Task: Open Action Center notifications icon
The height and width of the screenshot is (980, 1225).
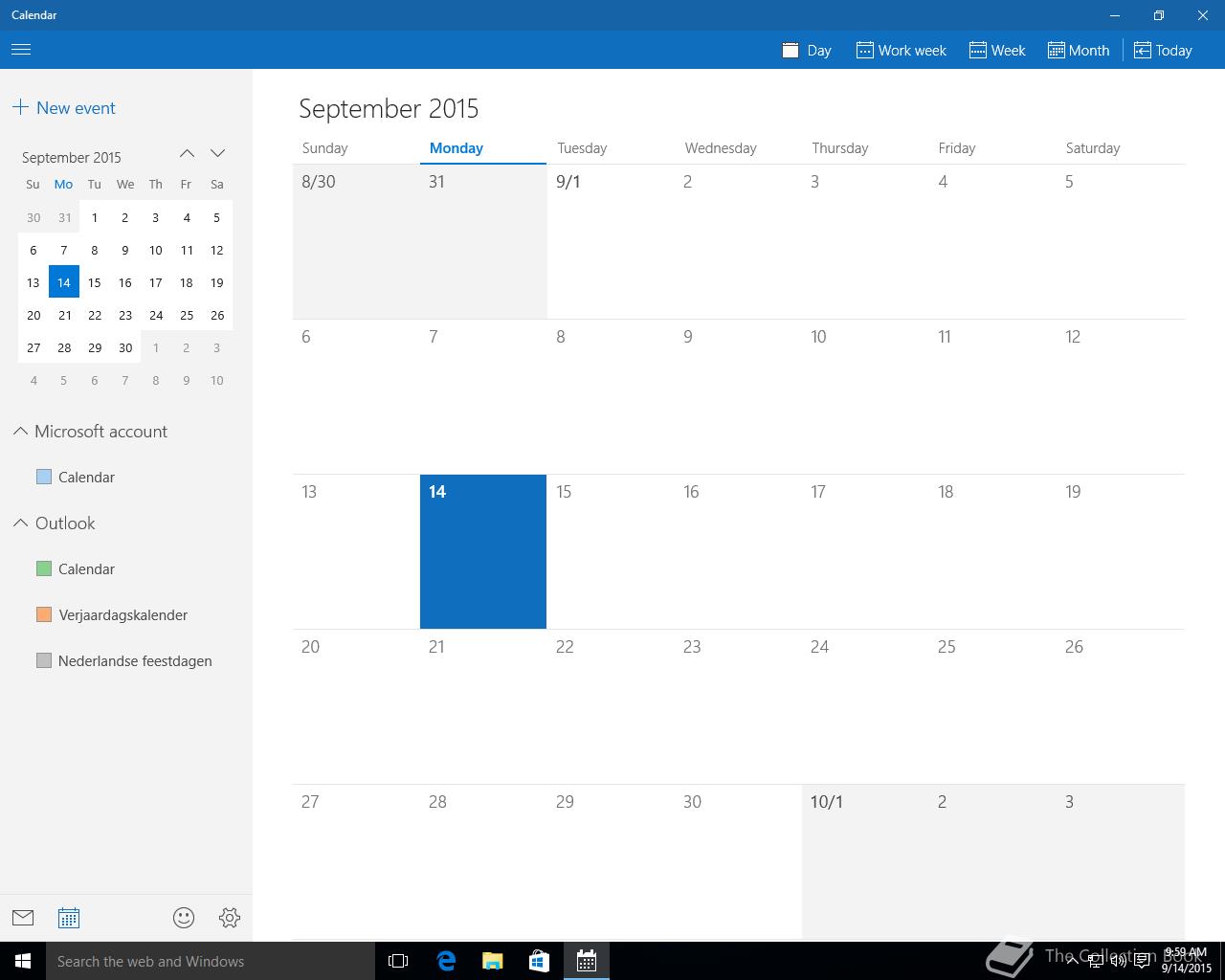Action: coord(1142,961)
